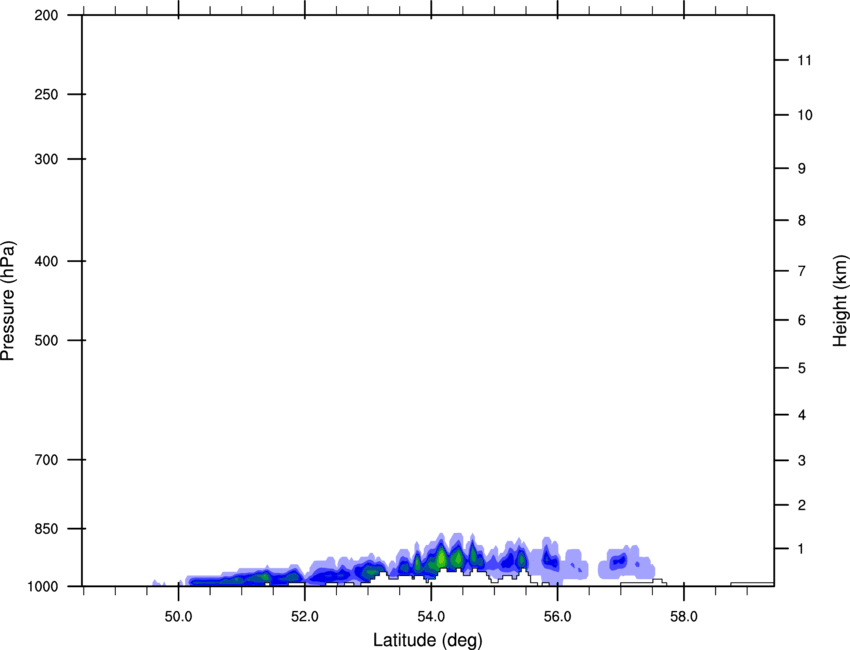Image resolution: width=850 pixels, height=650 pixels.
Task: Click the Latitude (deg) axis title
Action: click(x=427, y=640)
